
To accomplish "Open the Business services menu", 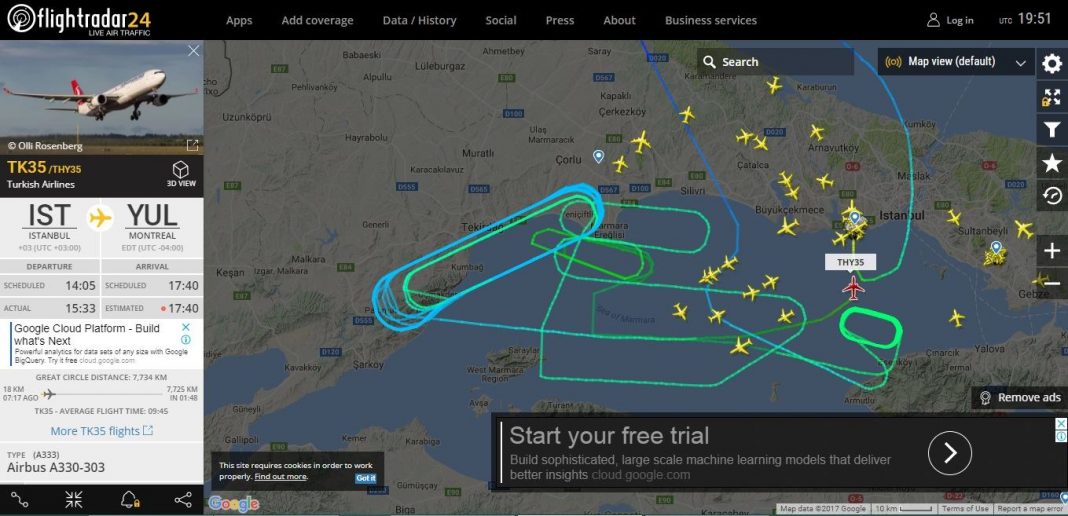I will (x=710, y=20).
